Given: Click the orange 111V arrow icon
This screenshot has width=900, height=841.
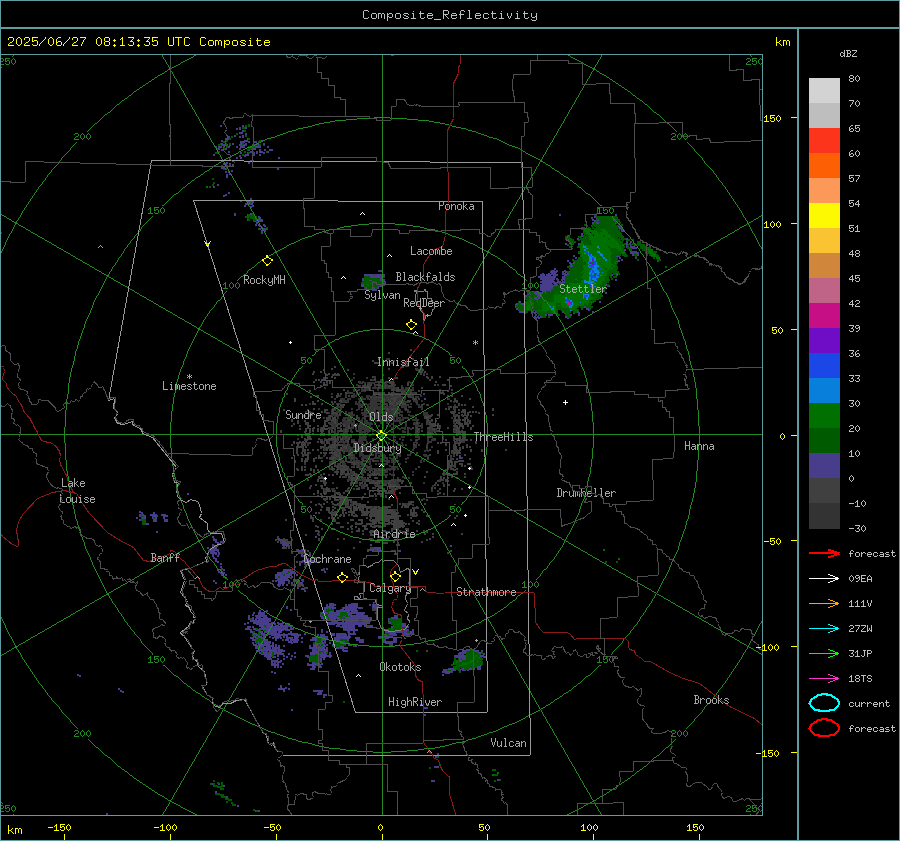Looking at the screenshot, I should [x=824, y=603].
